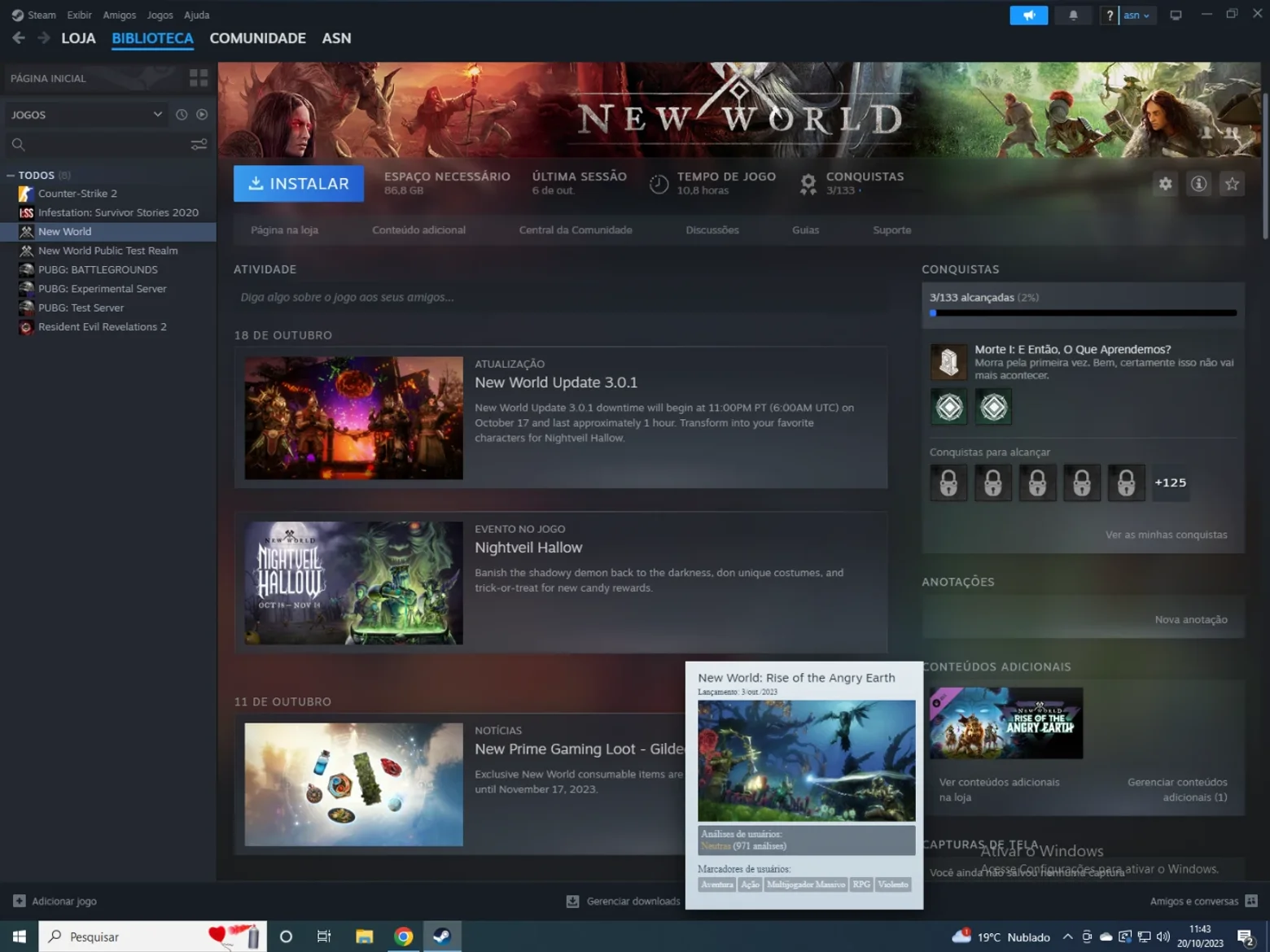Show New World game info
Image resolution: width=1270 pixels, height=952 pixels.
coord(1199,184)
